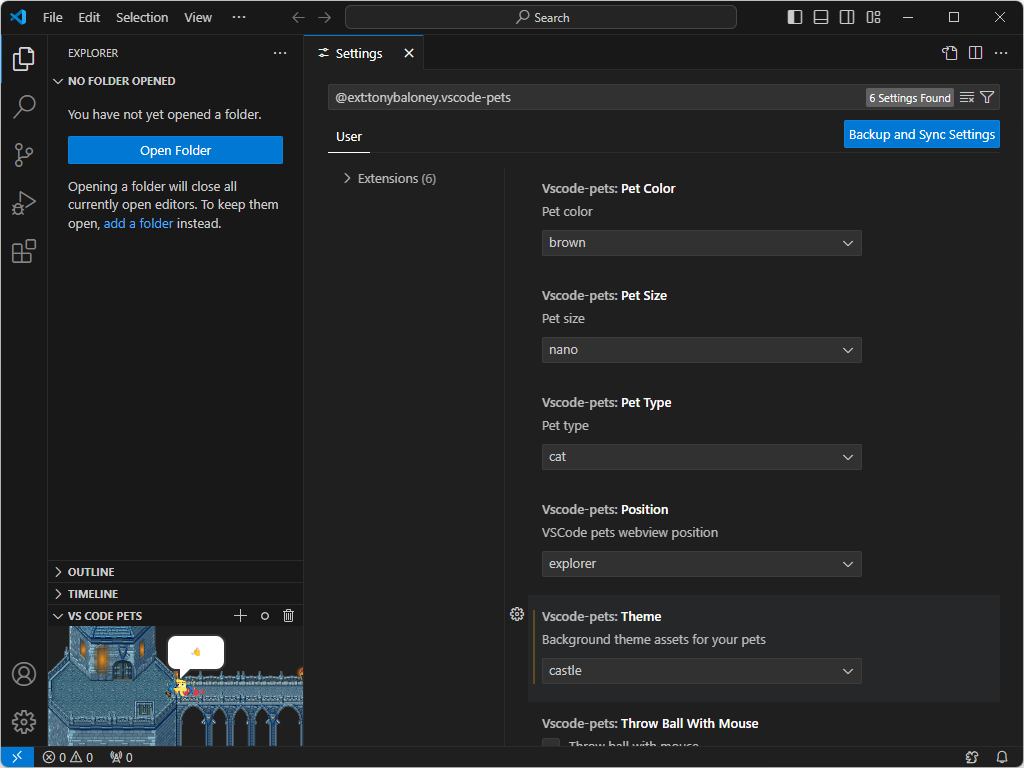The height and width of the screenshot is (768, 1024).
Task: Open Search in the activity bar
Action: pos(24,107)
